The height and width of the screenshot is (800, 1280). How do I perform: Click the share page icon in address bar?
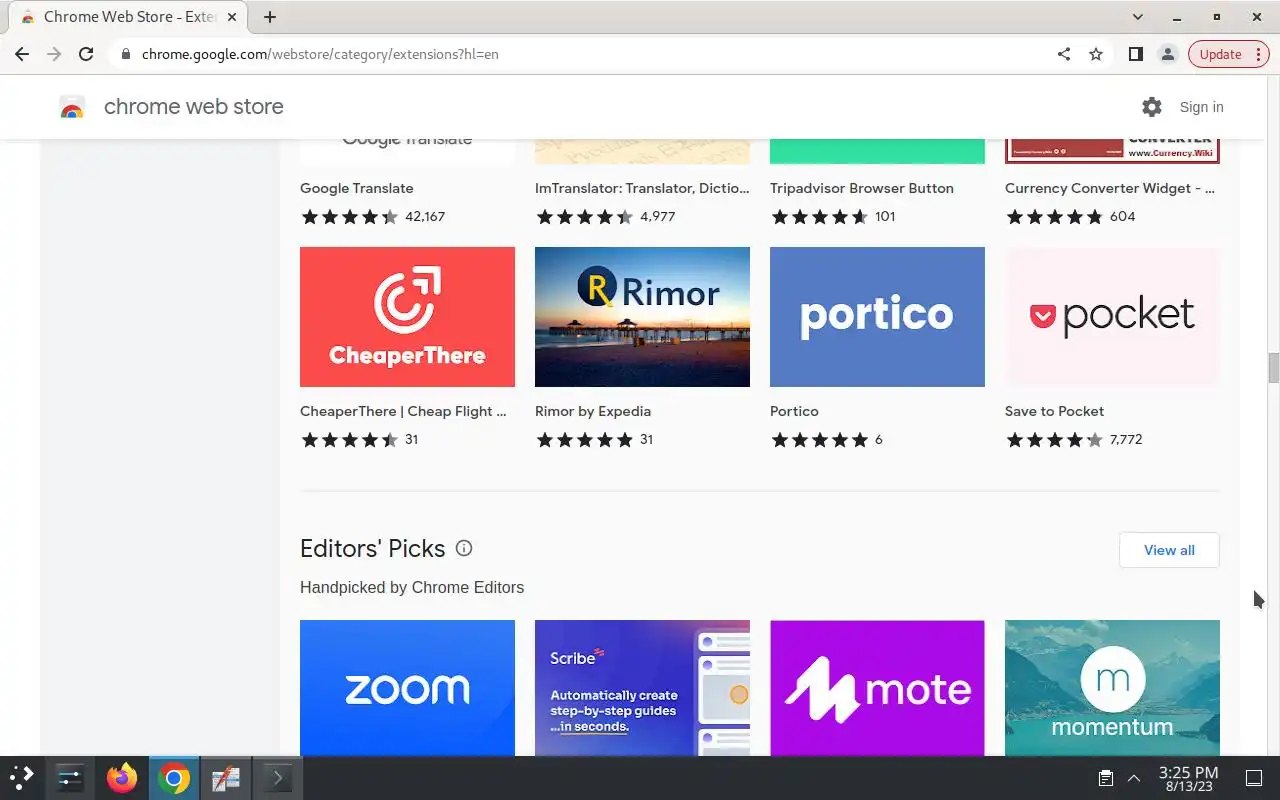click(1064, 54)
